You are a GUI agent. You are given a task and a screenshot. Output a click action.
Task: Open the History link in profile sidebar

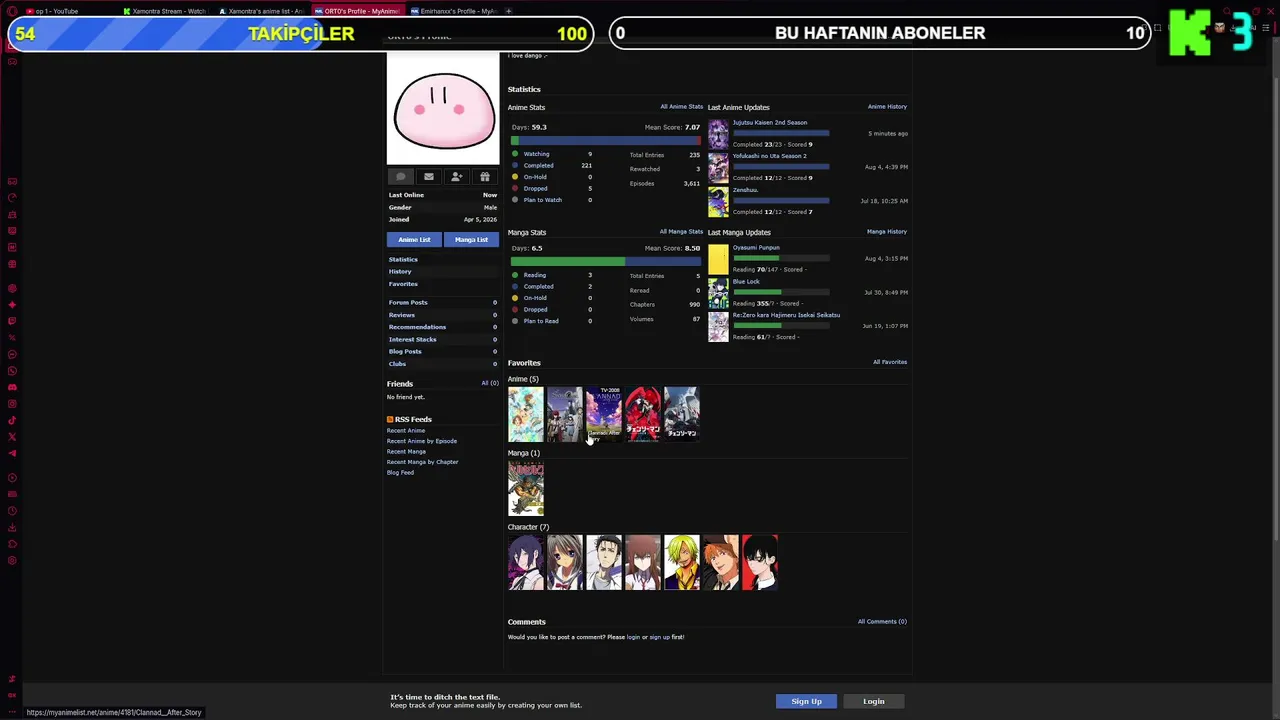400,272
